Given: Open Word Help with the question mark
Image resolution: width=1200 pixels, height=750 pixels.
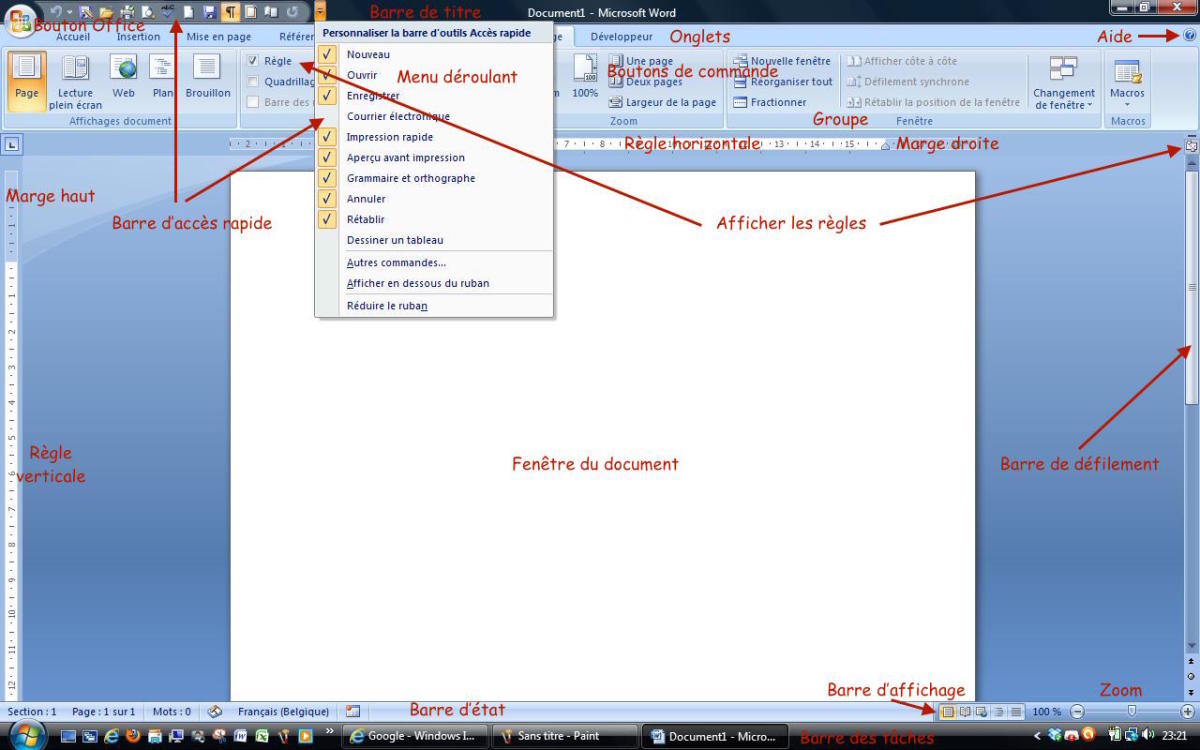Looking at the screenshot, I should [1189, 35].
